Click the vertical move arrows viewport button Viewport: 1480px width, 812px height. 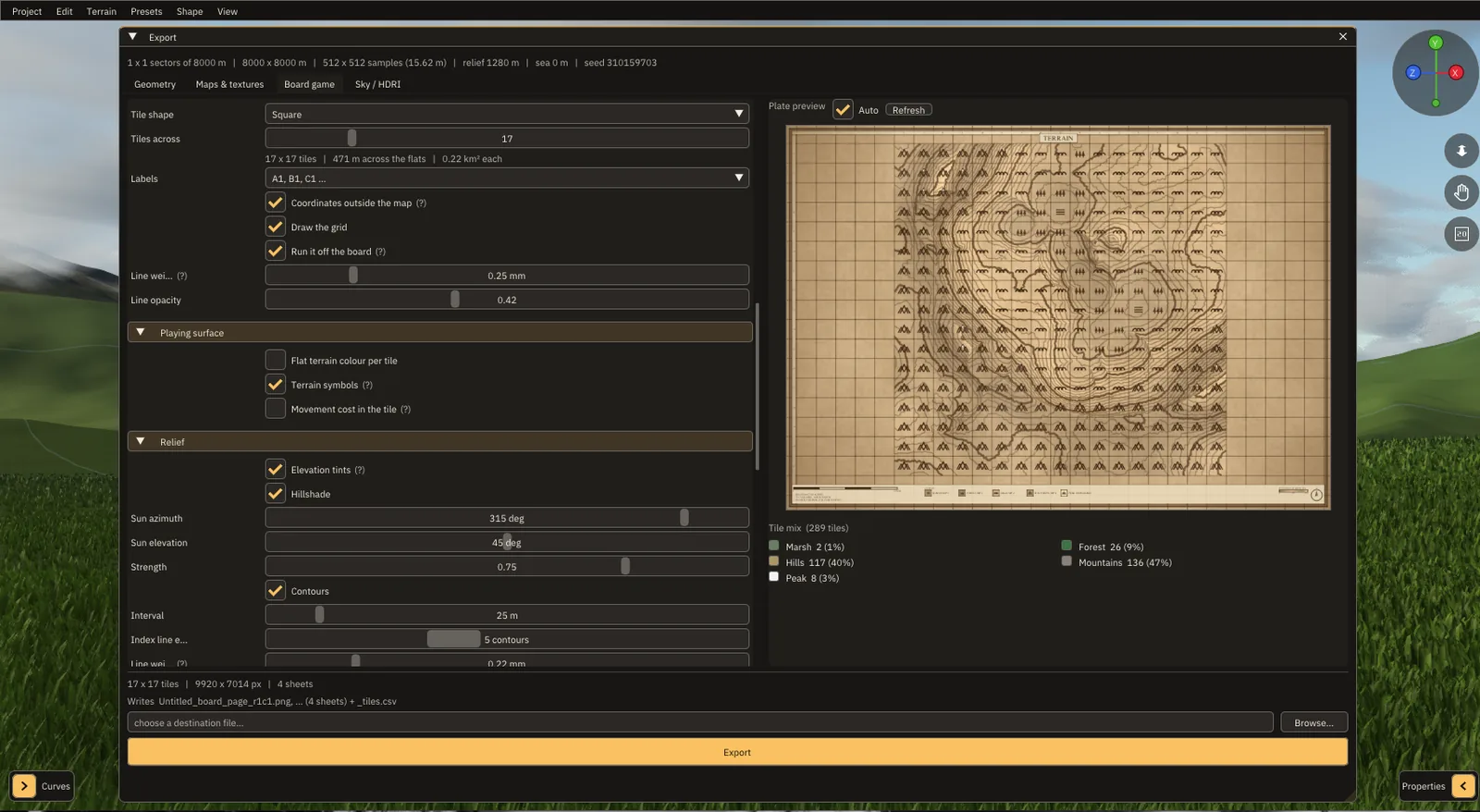point(1461,151)
